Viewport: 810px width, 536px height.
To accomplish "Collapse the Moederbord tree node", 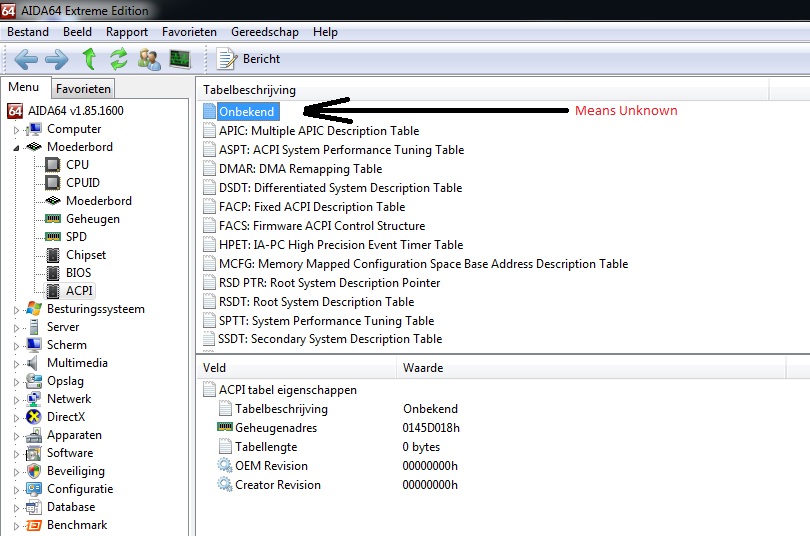I will [16, 148].
